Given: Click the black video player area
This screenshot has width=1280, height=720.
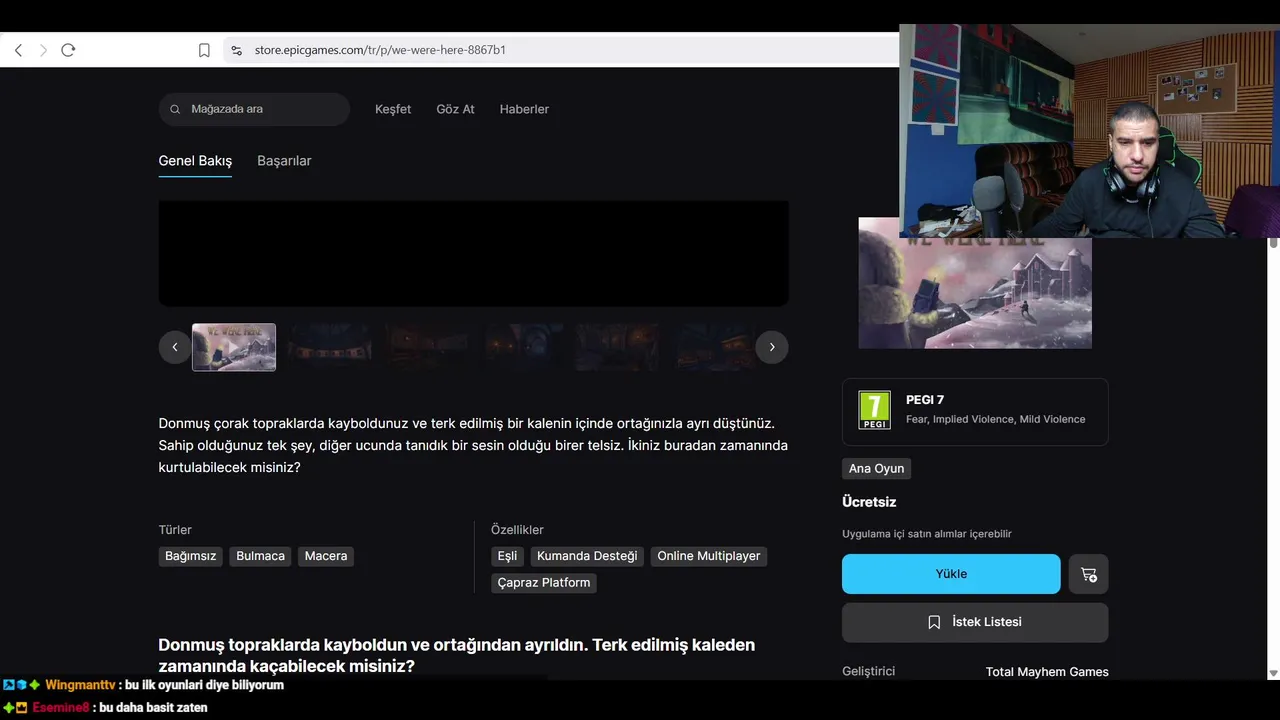Looking at the screenshot, I should pos(474,253).
